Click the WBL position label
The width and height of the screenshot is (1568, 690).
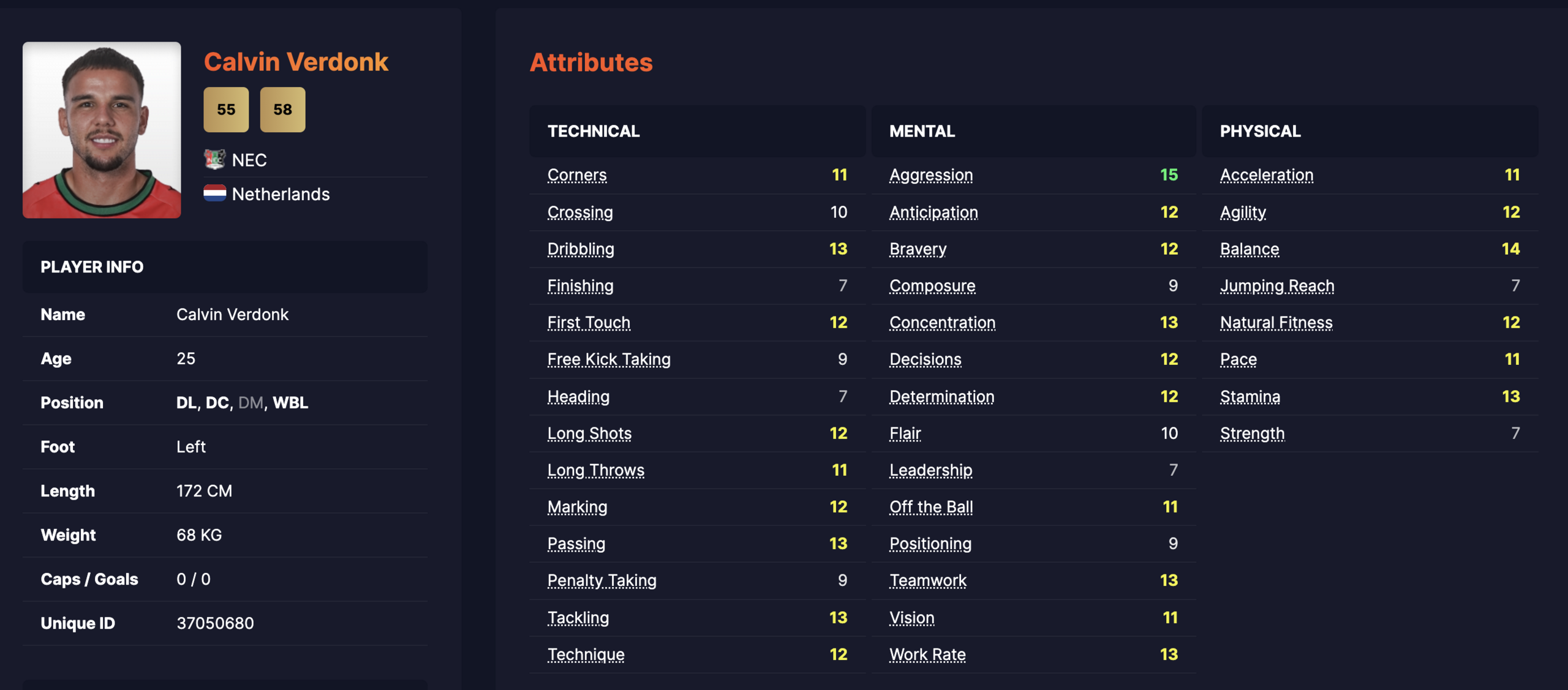point(290,402)
